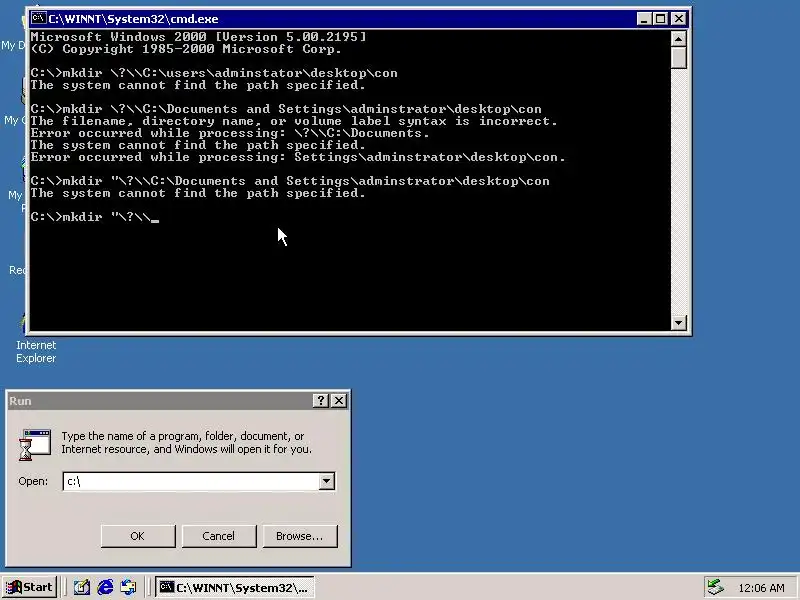Select the cmd.exe taskbar button
This screenshot has height=600, width=800.
235,587
